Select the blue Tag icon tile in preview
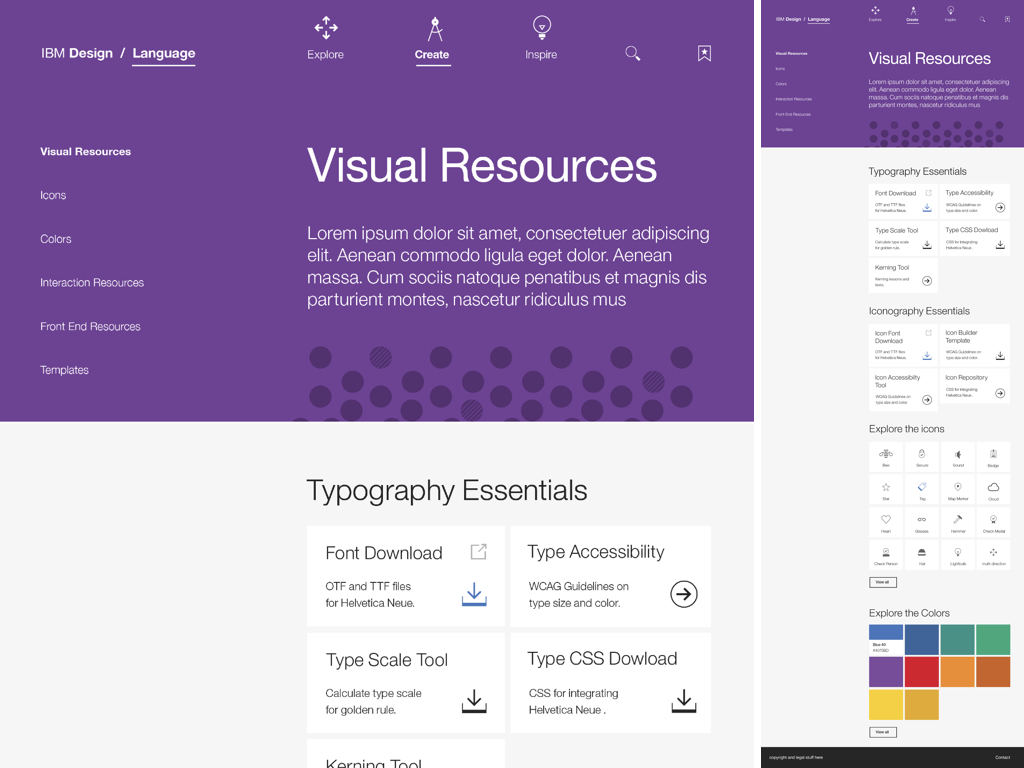Viewport: 1024px width, 768px height. point(921,489)
